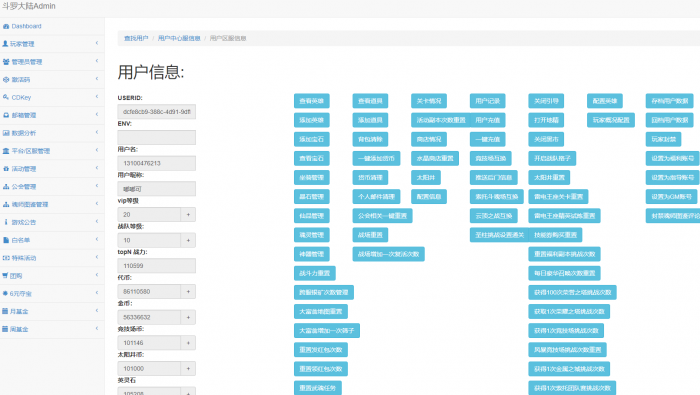Expand the 邮箱管理 menu chevron

[97, 115]
